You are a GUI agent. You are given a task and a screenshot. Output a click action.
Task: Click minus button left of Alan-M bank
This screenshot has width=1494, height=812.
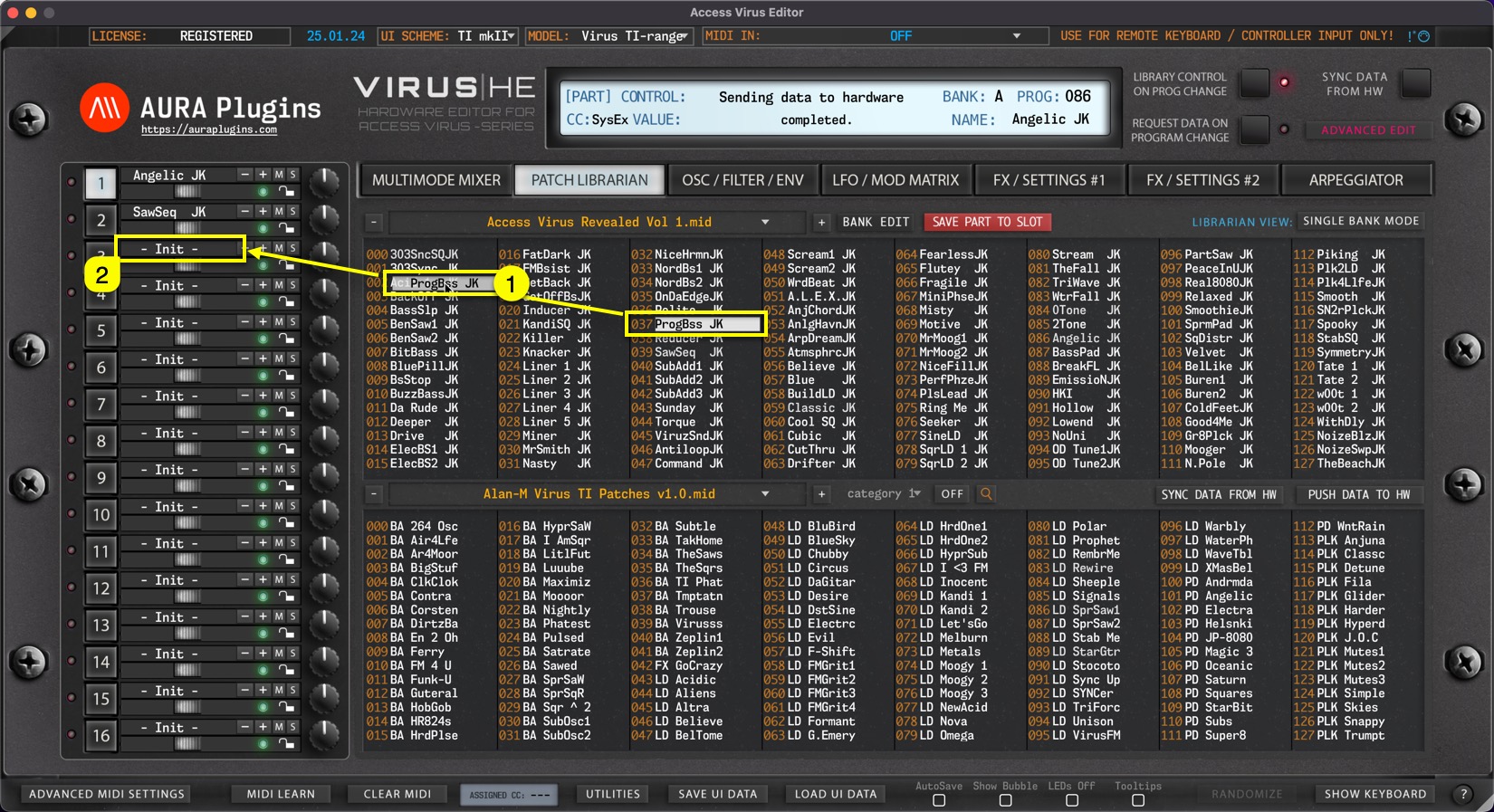(x=374, y=494)
